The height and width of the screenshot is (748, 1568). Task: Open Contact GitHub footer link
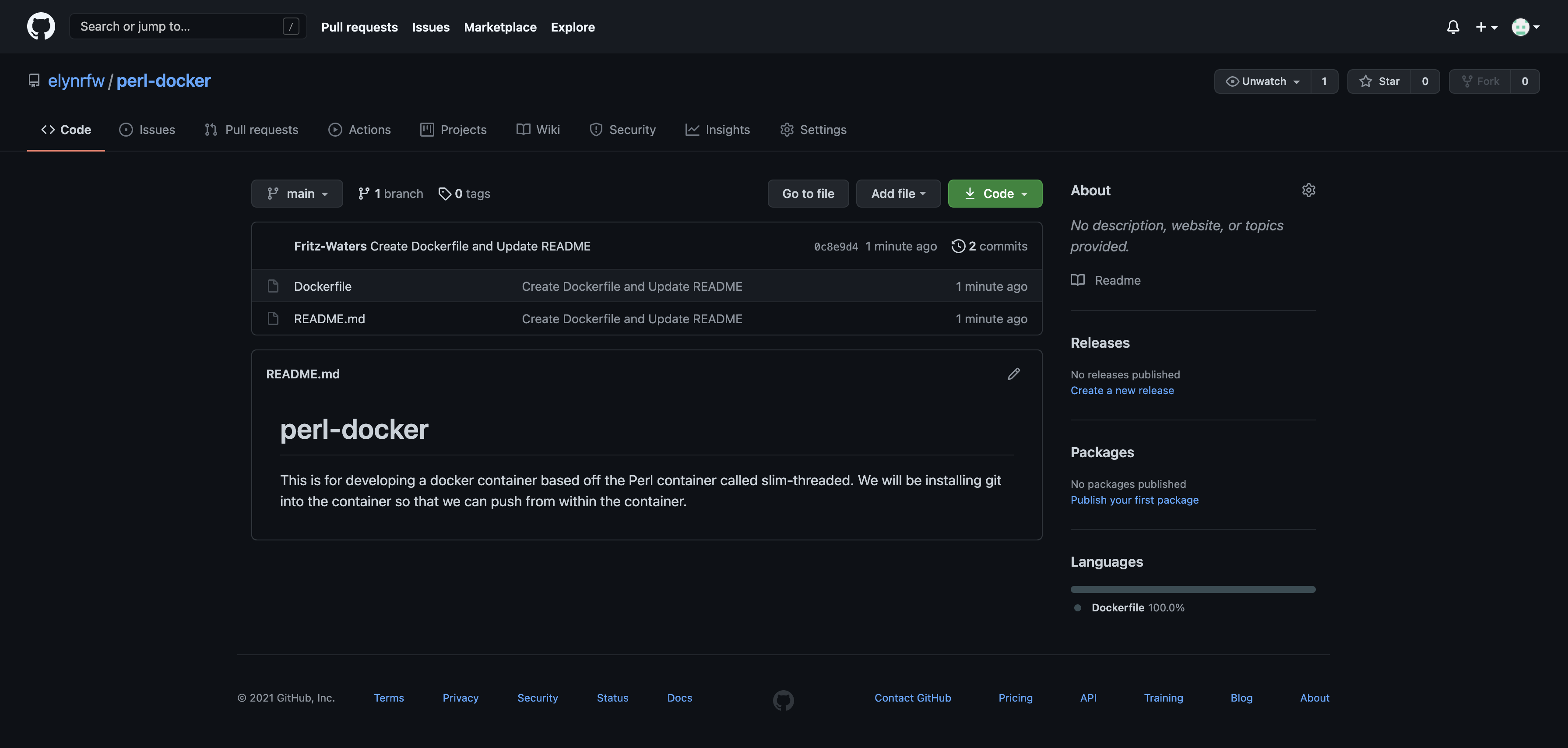(x=912, y=698)
